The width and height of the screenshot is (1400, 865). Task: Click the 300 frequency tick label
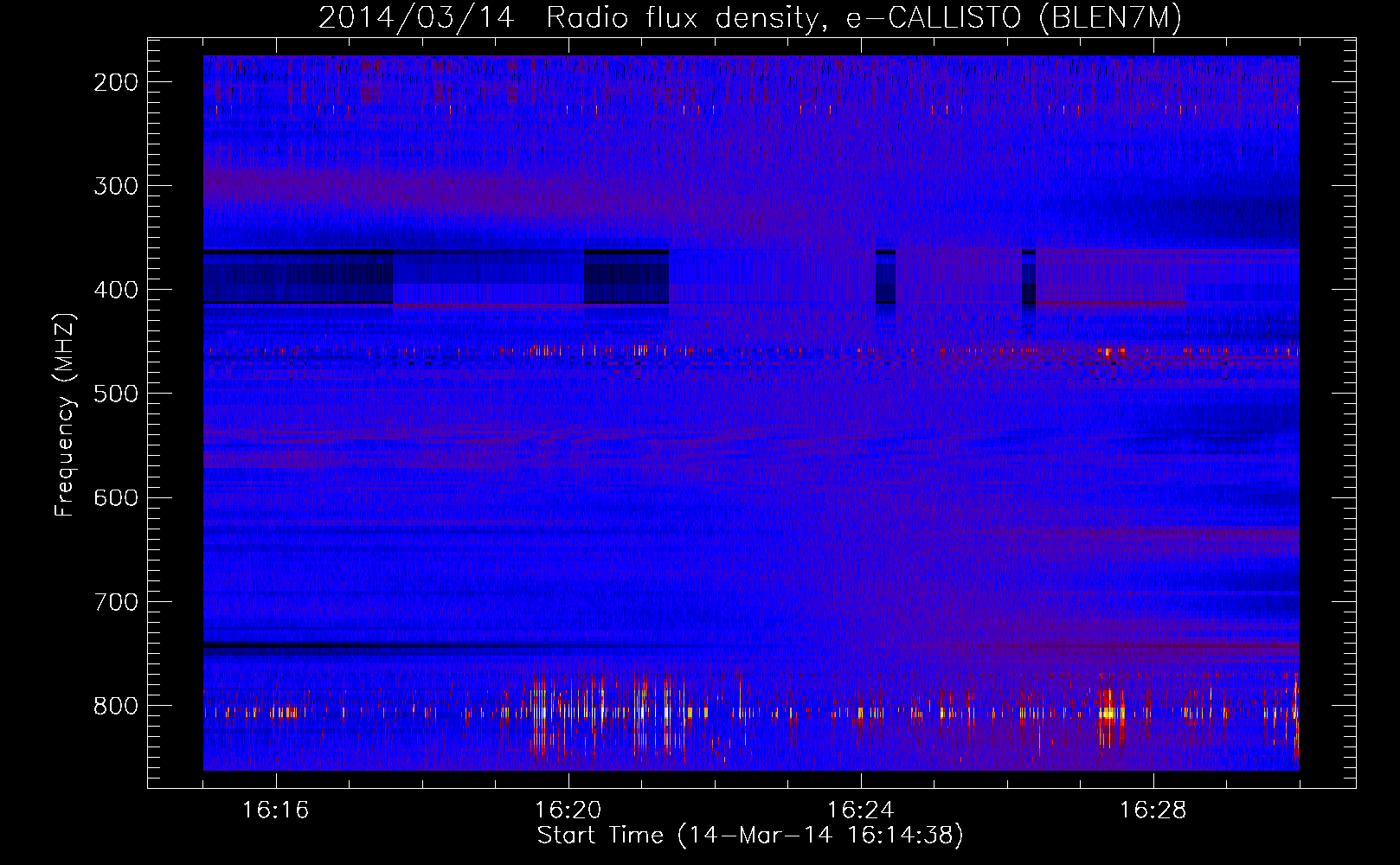[115, 186]
